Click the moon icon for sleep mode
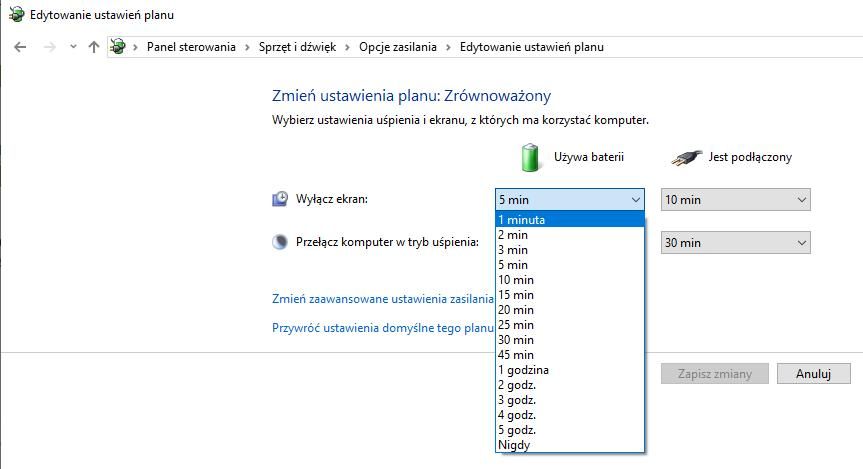This screenshot has width=863, height=469. [280, 242]
